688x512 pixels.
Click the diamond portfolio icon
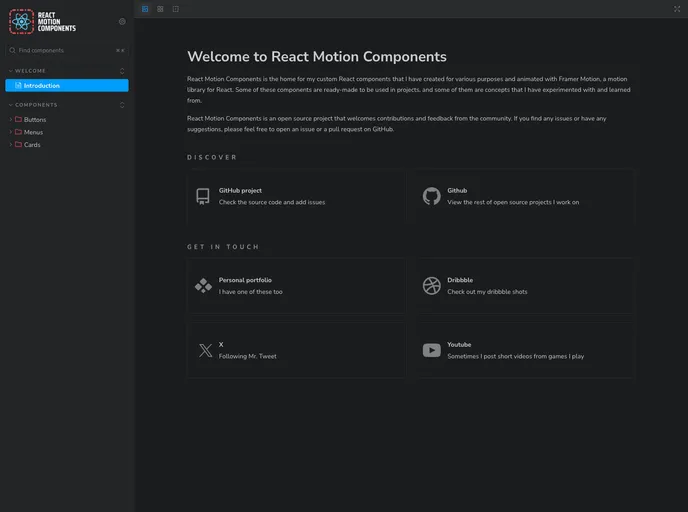pyautogui.click(x=203, y=286)
